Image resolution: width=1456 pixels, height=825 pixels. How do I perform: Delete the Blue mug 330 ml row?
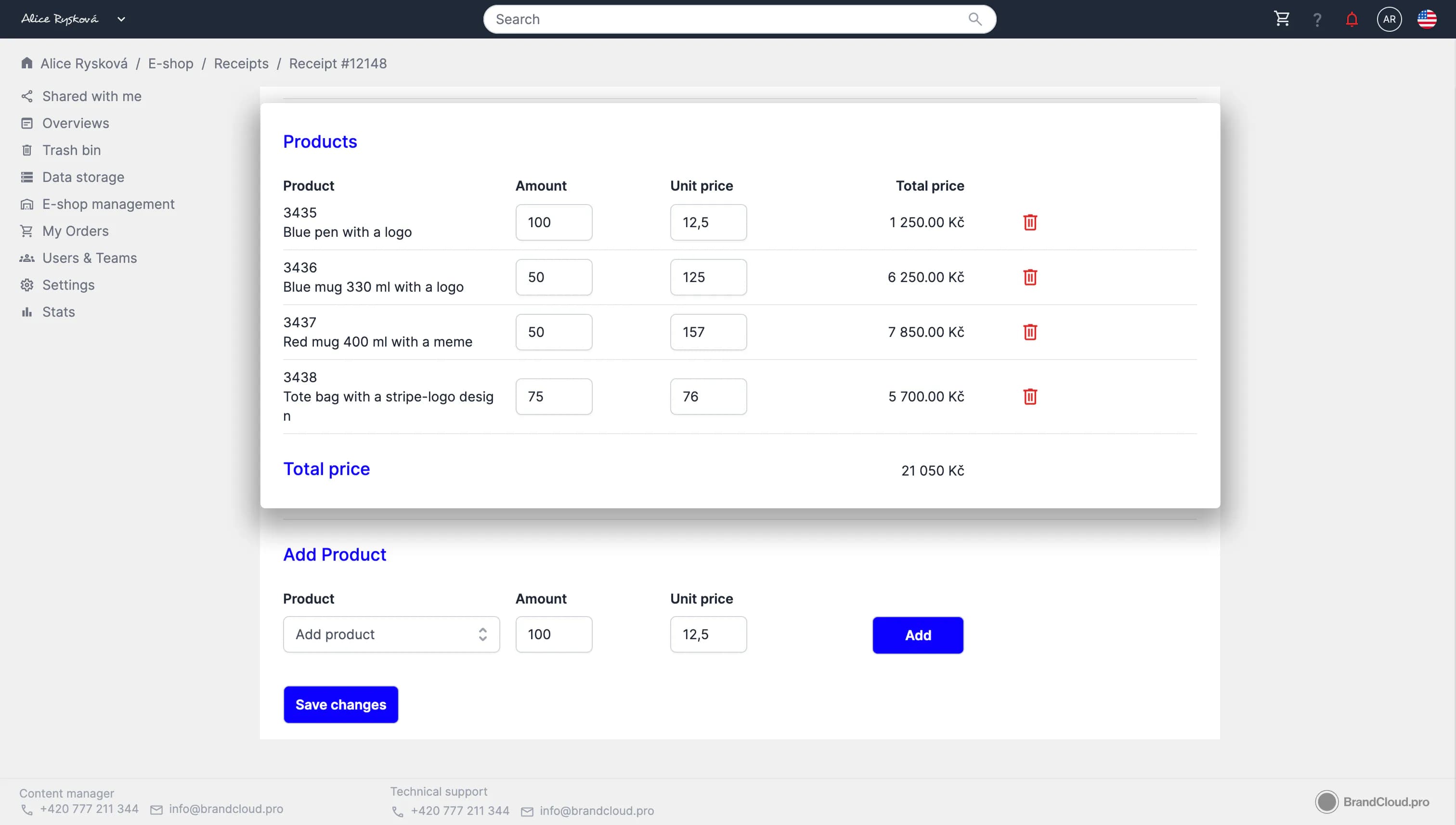1030,277
